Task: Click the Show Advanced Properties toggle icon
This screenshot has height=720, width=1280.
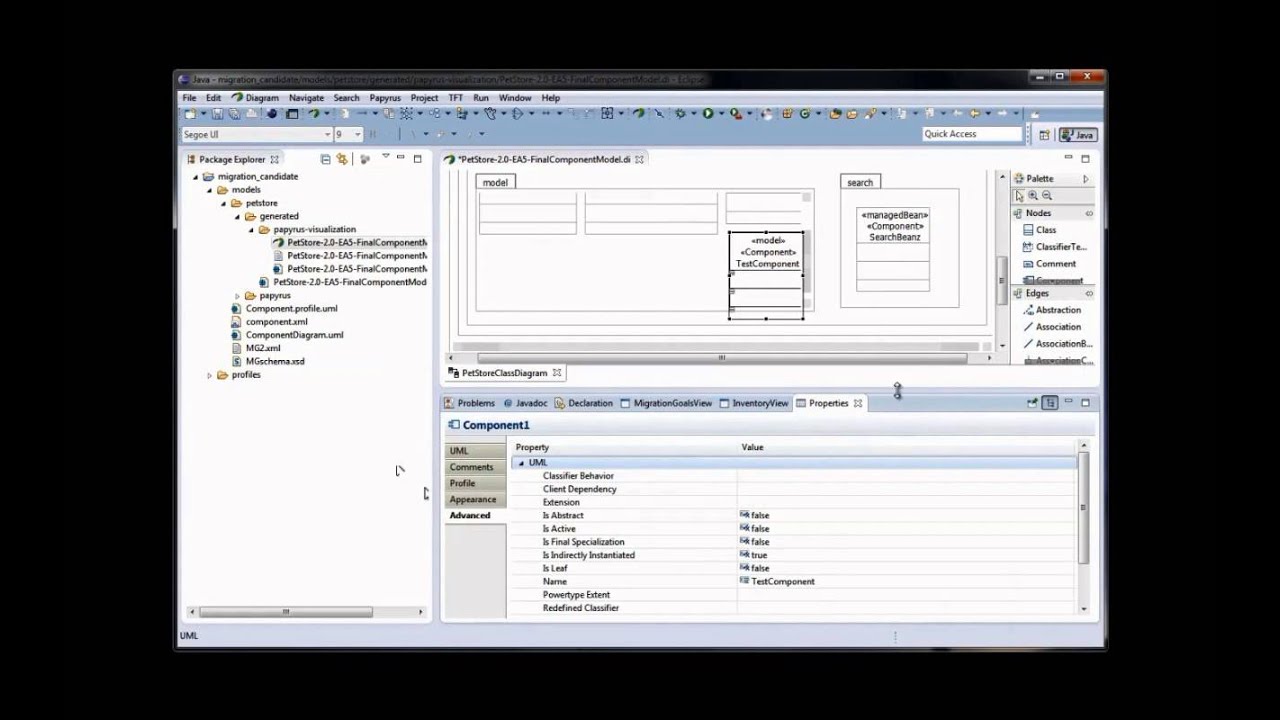Action: tap(1050, 403)
